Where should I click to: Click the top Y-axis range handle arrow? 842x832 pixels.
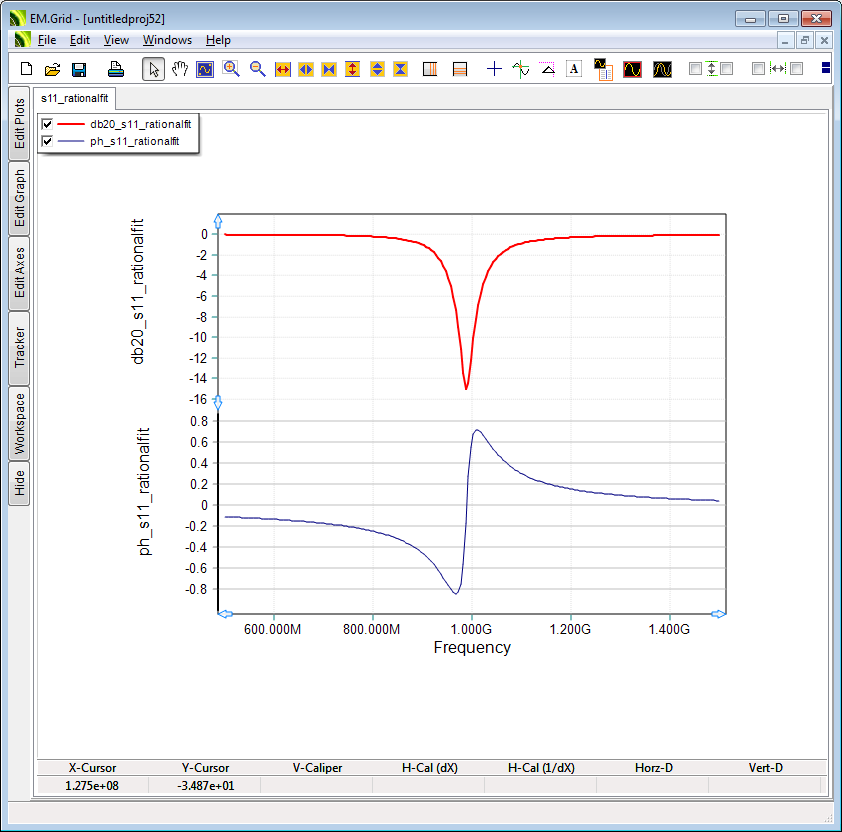point(219,221)
